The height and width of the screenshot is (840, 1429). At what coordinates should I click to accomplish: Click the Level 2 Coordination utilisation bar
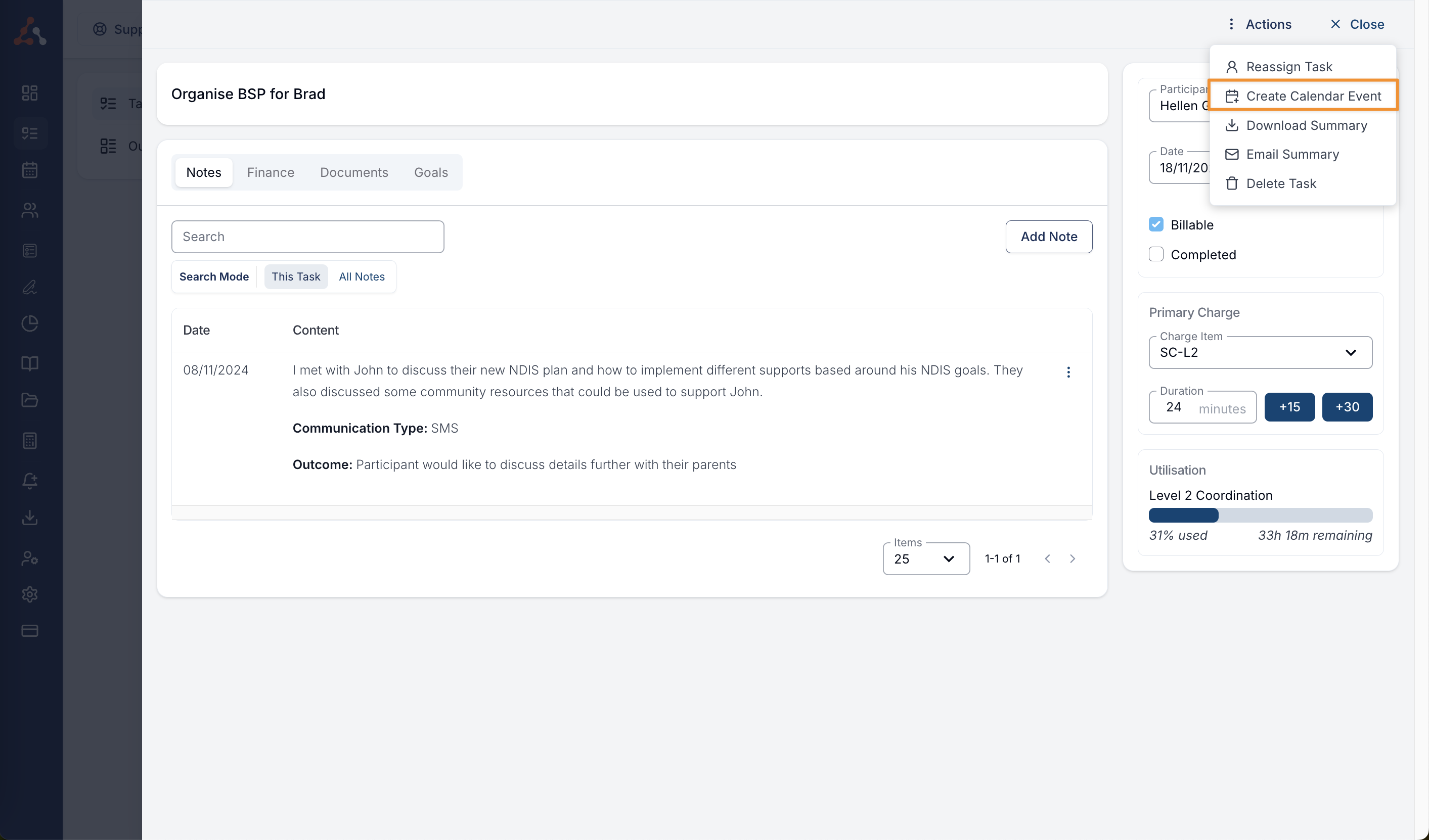coord(1260,515)
